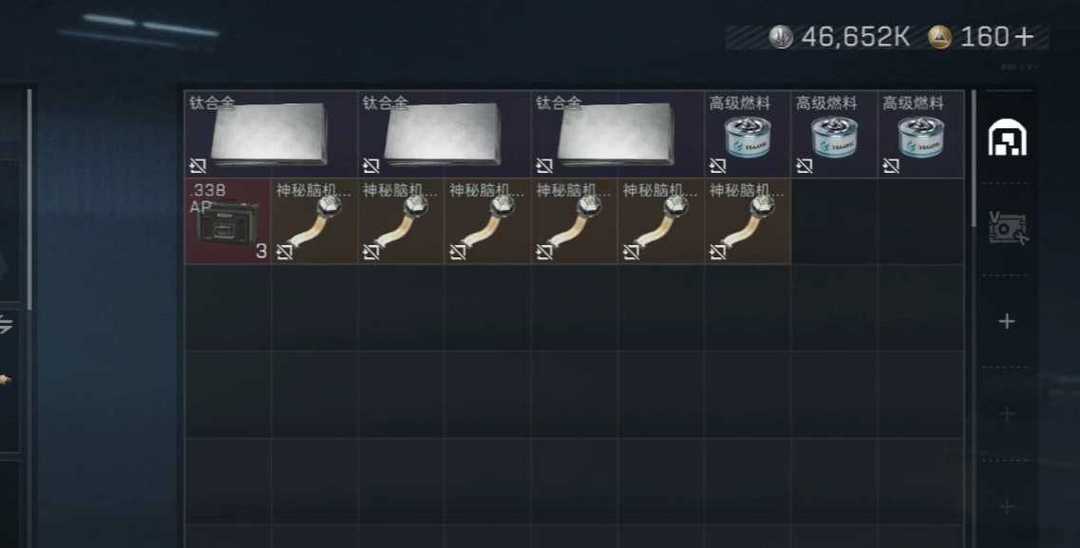Add more gold currency via plus sign

pos(1024,36)
